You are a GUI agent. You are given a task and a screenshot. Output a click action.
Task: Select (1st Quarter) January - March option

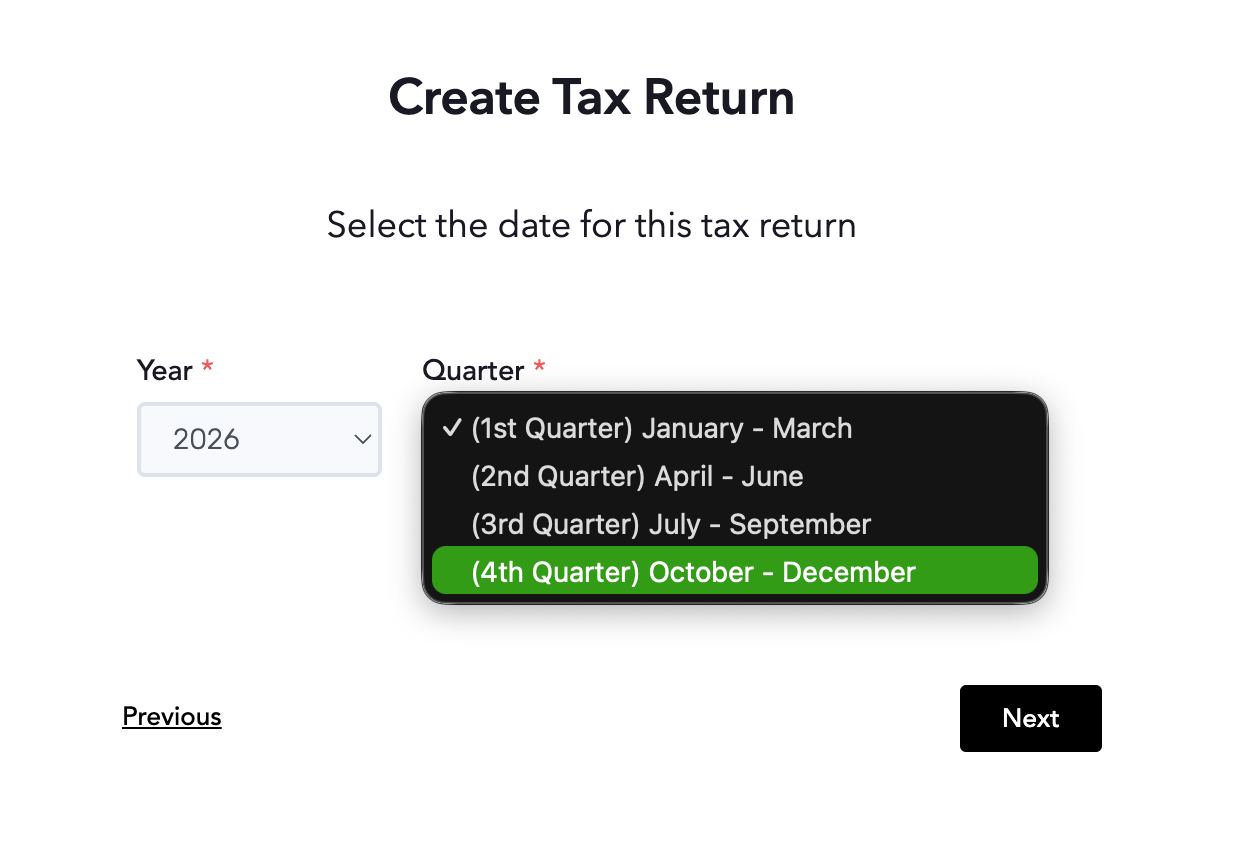pos(735,428)
